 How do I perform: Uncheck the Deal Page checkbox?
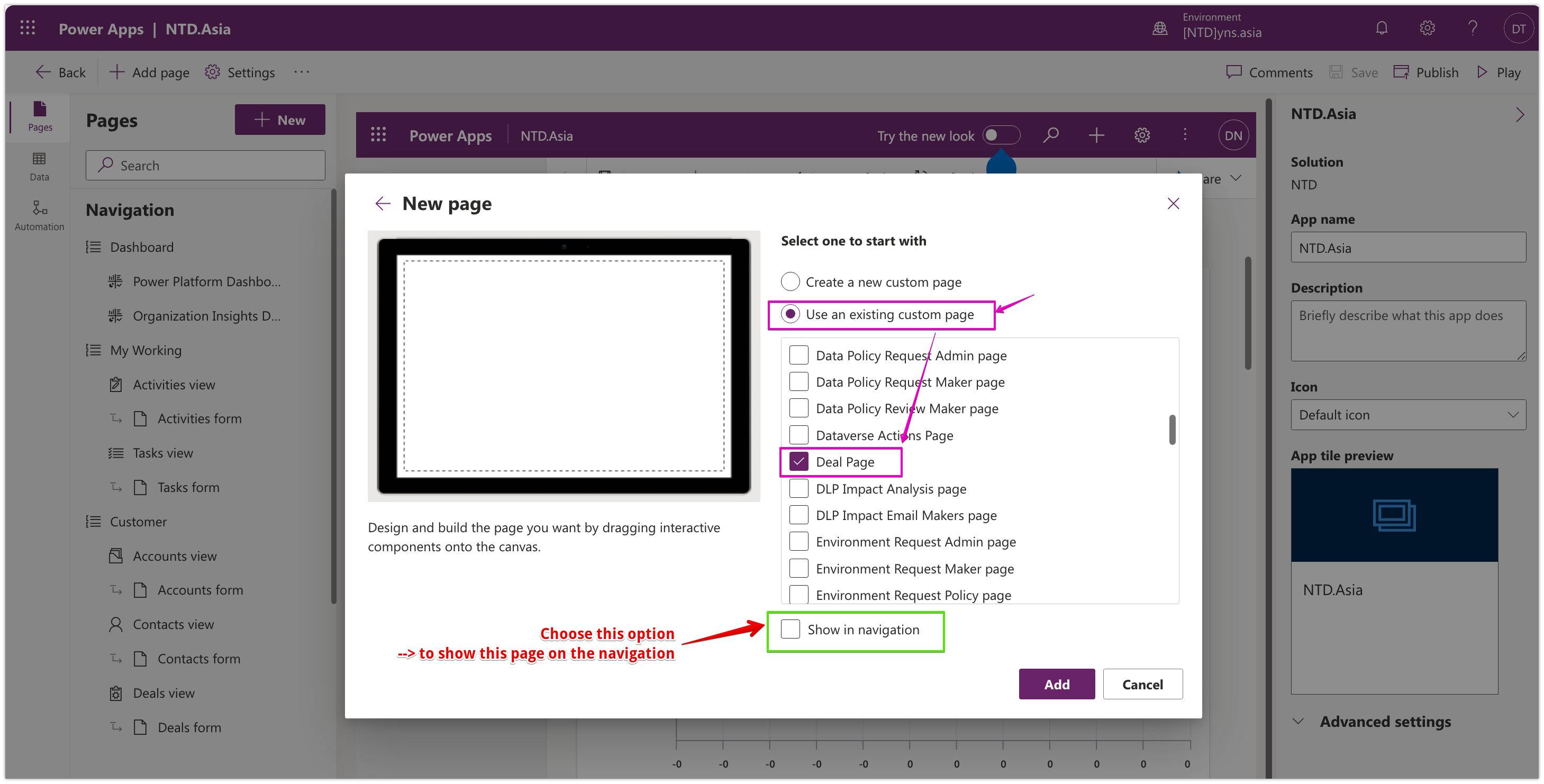(x=799, y=461)
